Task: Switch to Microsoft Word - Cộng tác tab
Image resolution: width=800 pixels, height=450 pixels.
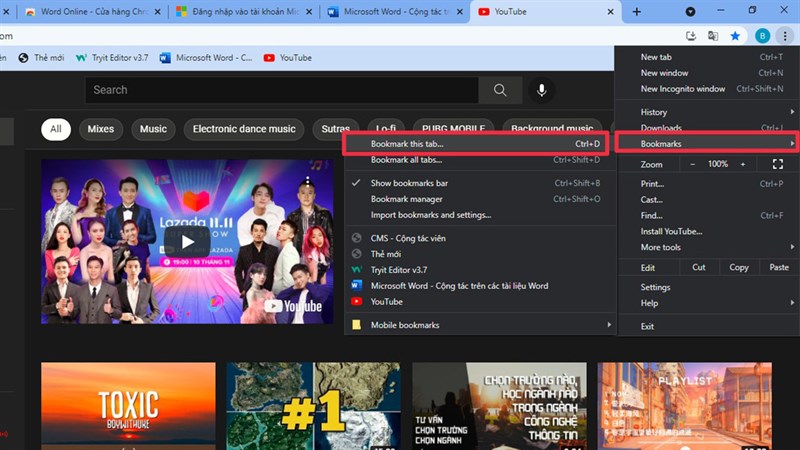Action: pyautogui.click(x=394, y=11)
